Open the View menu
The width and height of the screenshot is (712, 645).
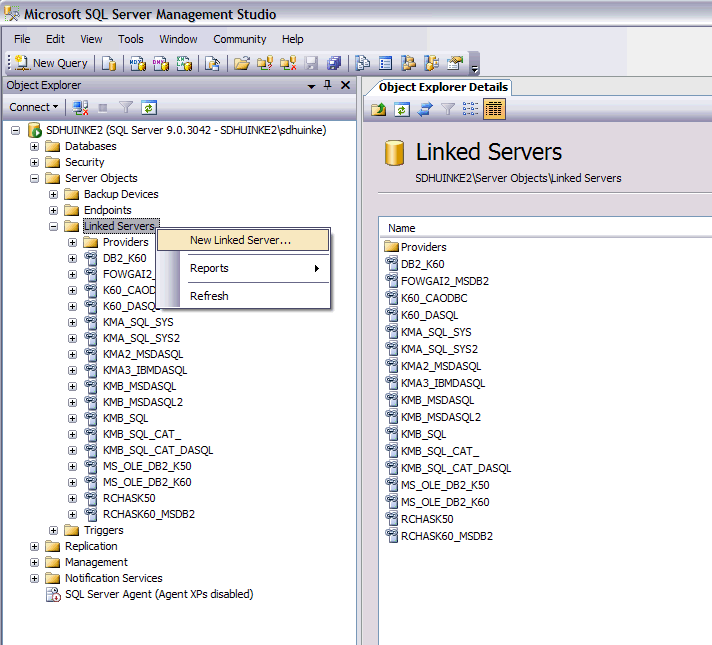(x=91, y=39)
